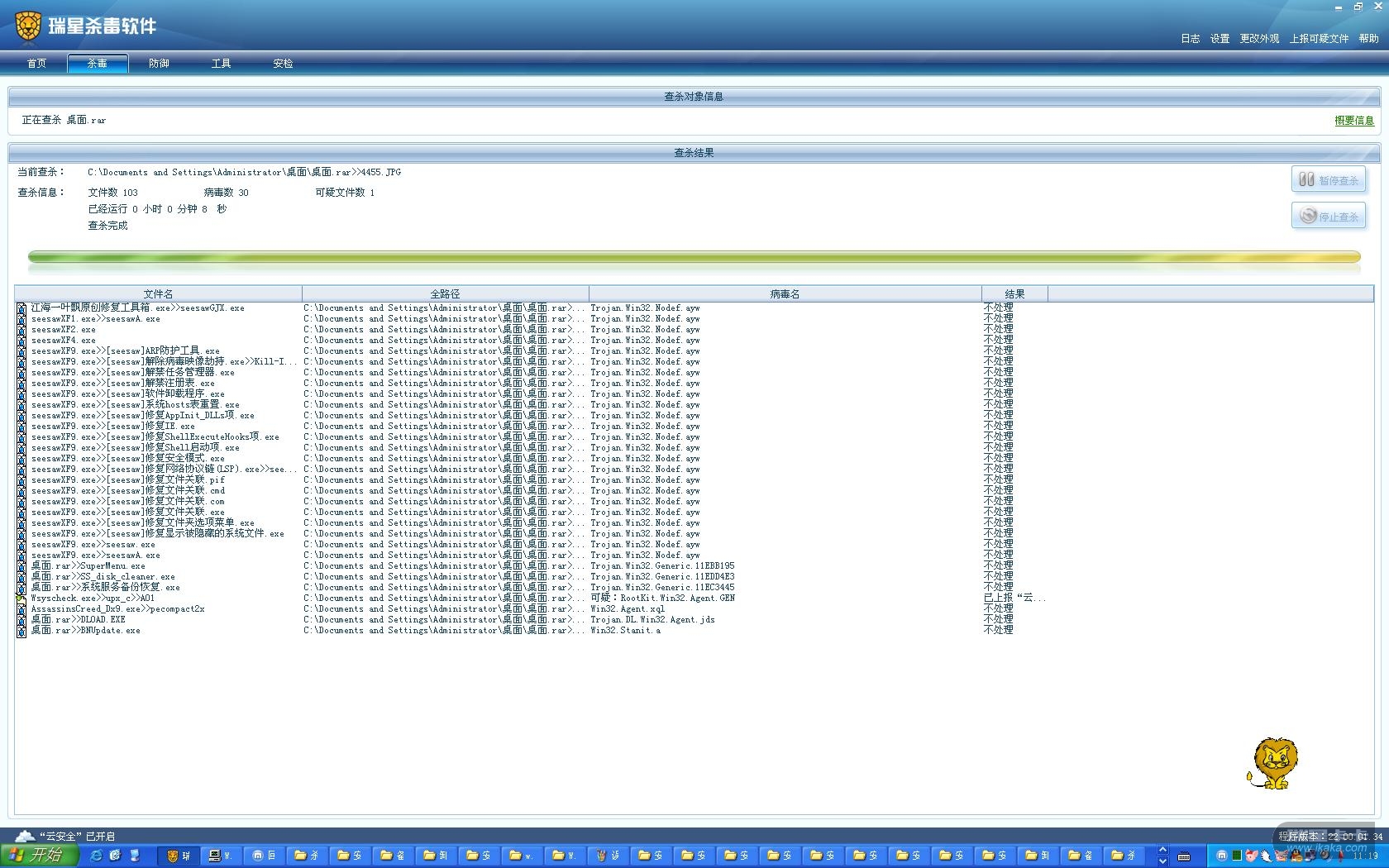This screenshot has height=868, width=1389.
Task: Open the 安检 tab
Action: tap(283, 64)
